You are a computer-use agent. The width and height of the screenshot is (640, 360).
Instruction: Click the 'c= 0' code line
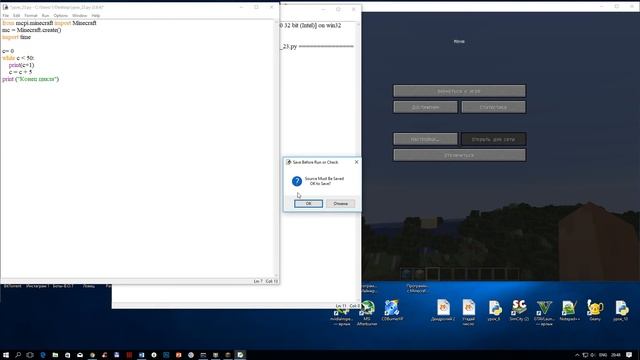tap(8, 51)
